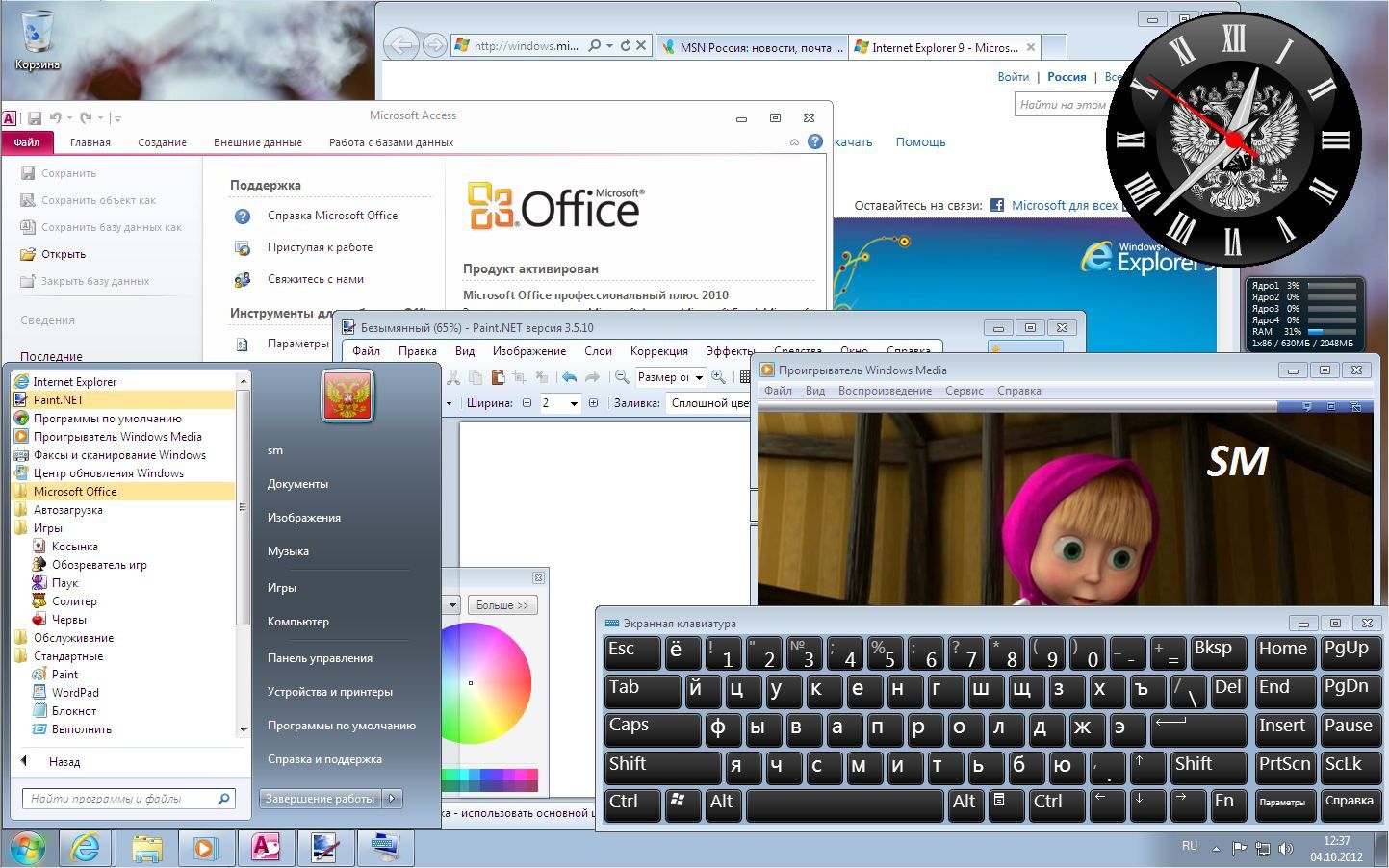Toggle the ScLk key on on-screen keyboard
Viewport: 1389px width, 868px height.
tap(1350, 767)
